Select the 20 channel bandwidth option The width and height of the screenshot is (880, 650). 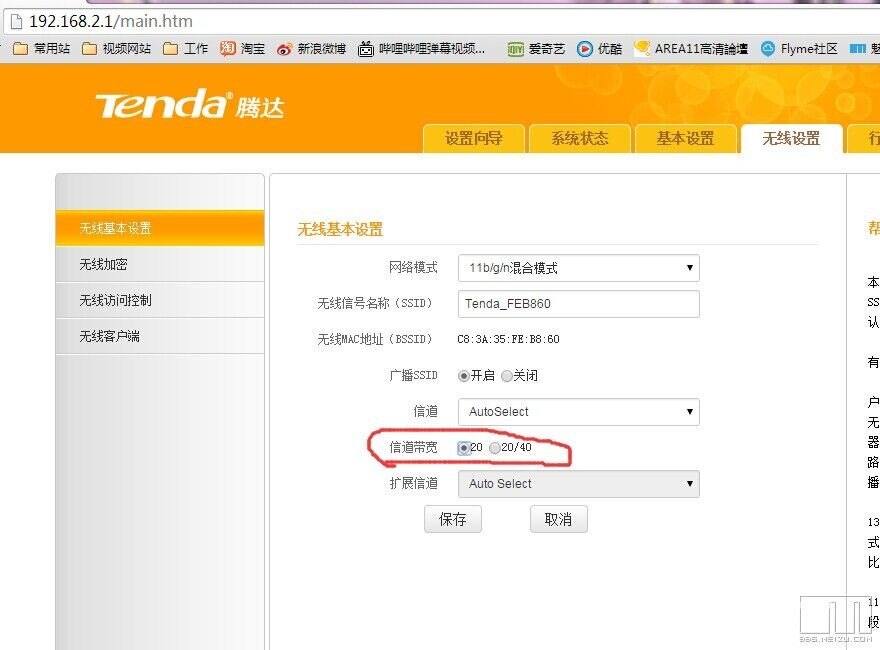tap(464, 448)
